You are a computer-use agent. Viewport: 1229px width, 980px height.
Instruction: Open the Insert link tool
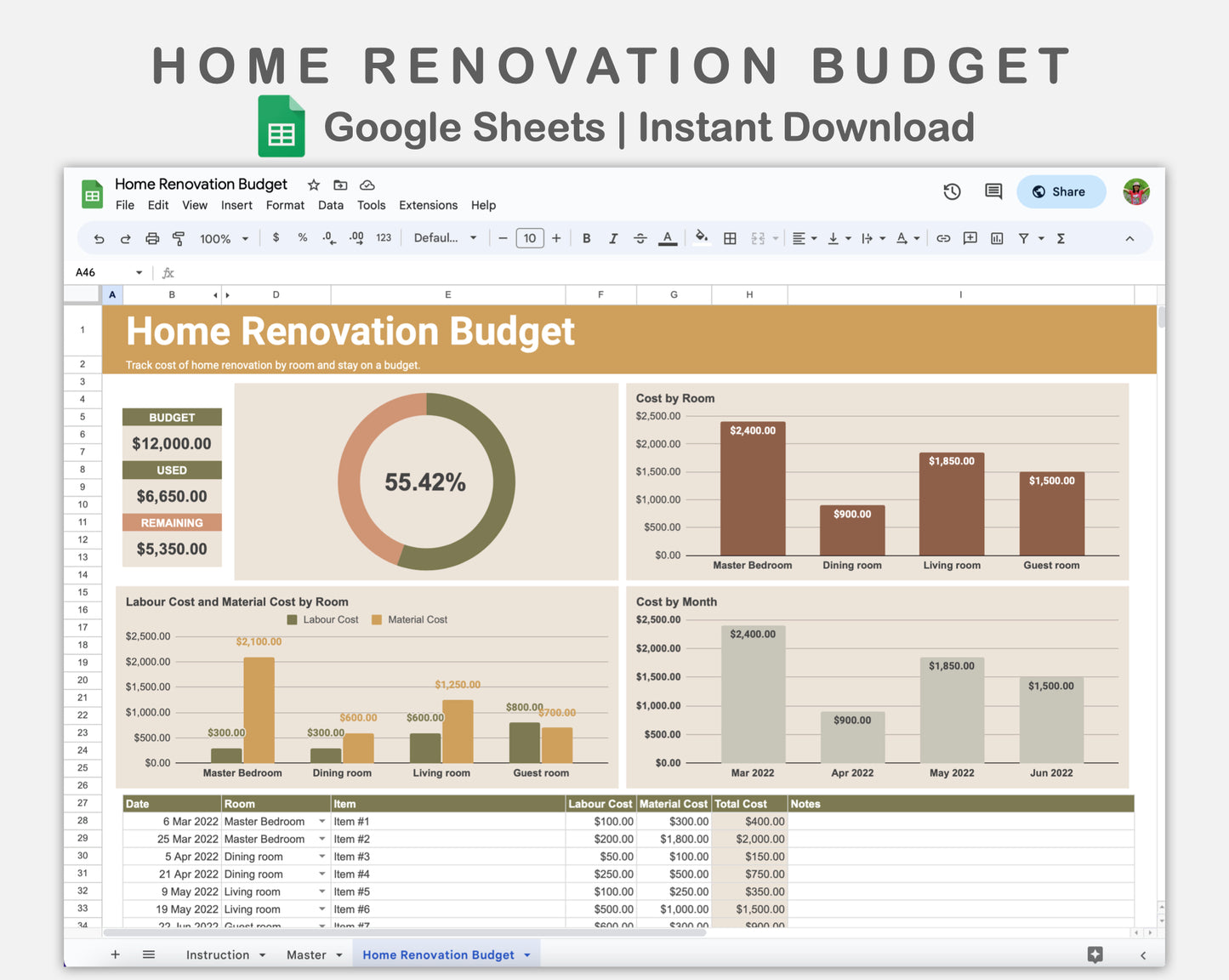point(942,238)
